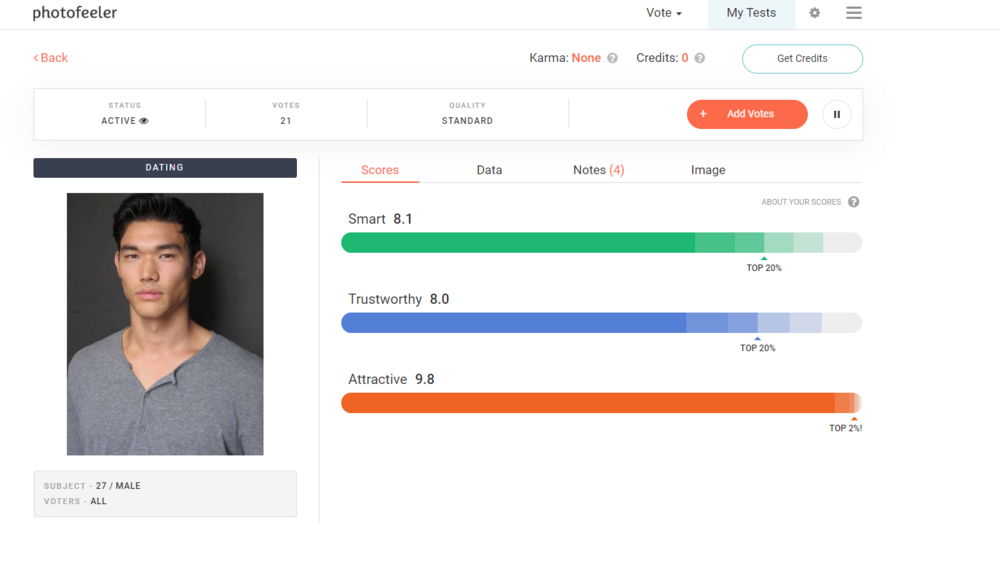Pause the test with pause button
Image resolution: width=1000 pixels, height=569 pixels.
837,114
